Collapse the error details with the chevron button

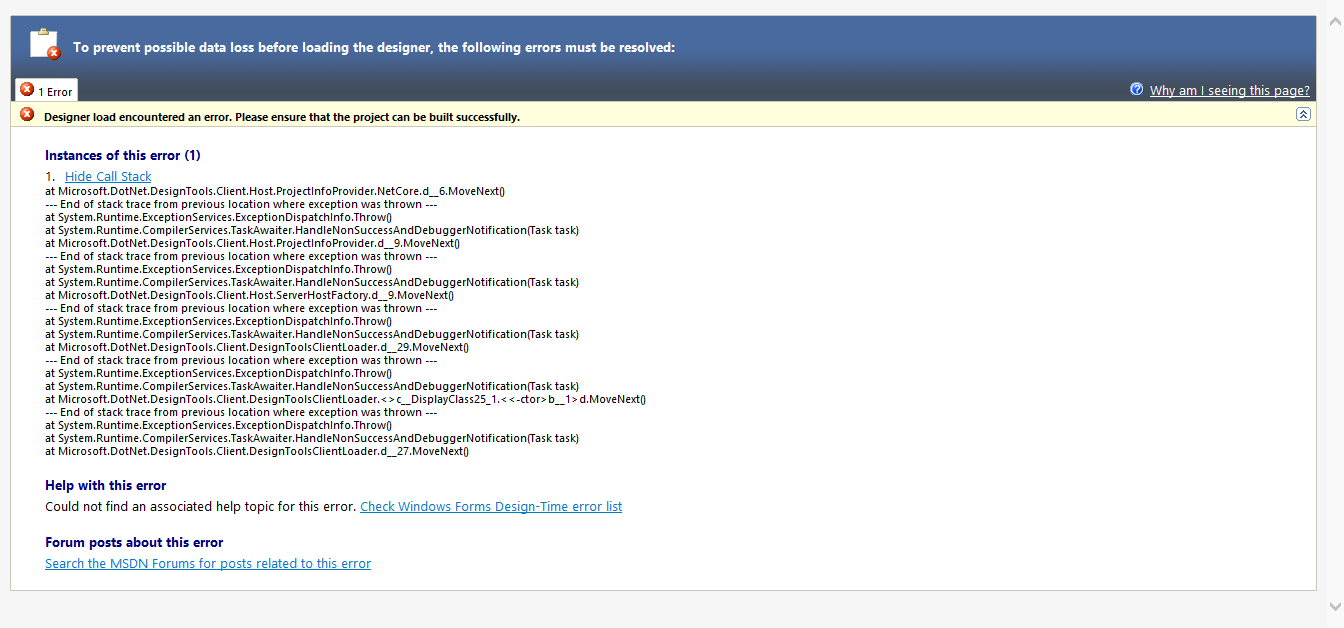1303,114
